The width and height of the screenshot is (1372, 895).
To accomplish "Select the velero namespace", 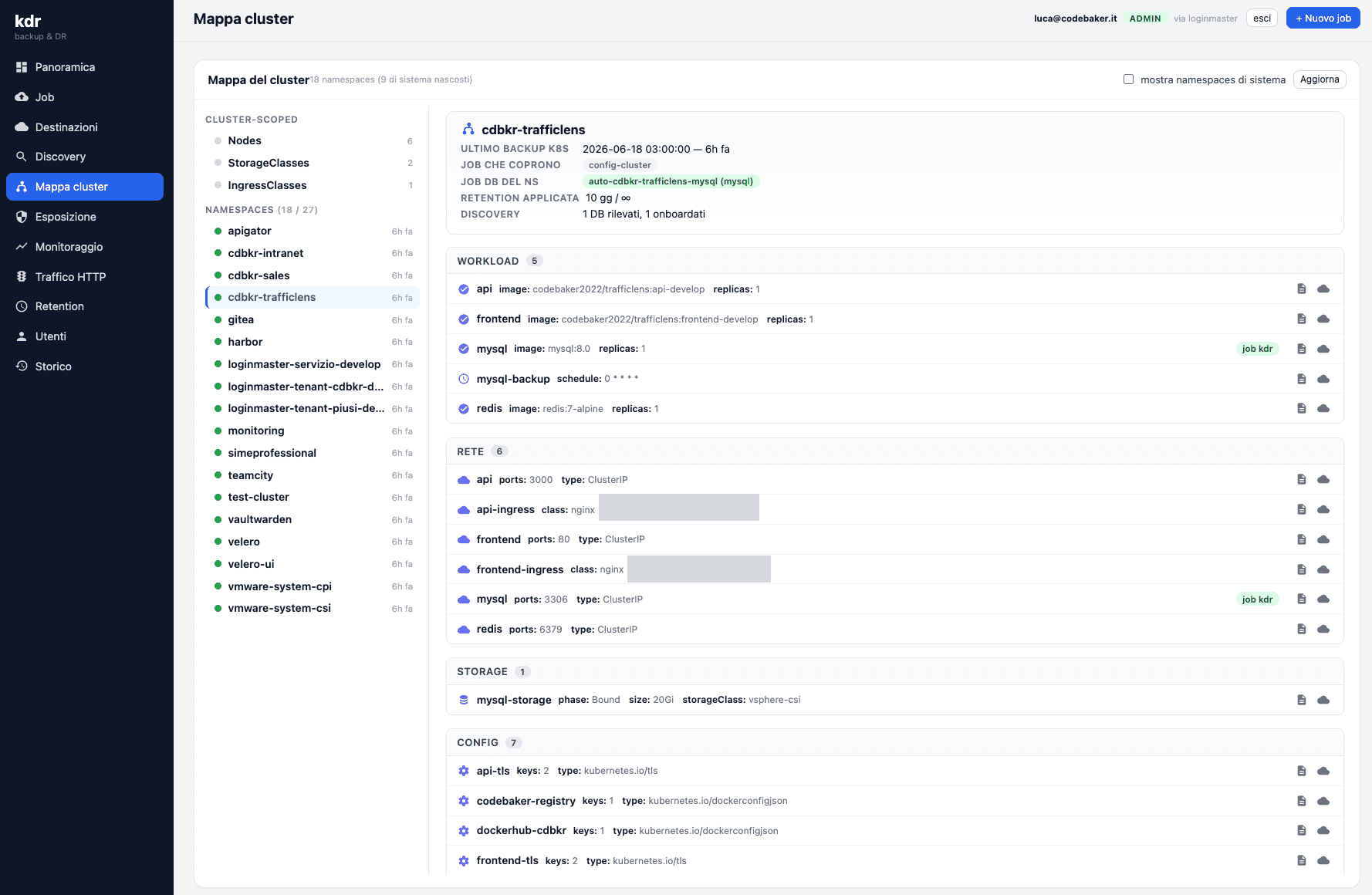I will pyautogui.click(x=313, y=542).
